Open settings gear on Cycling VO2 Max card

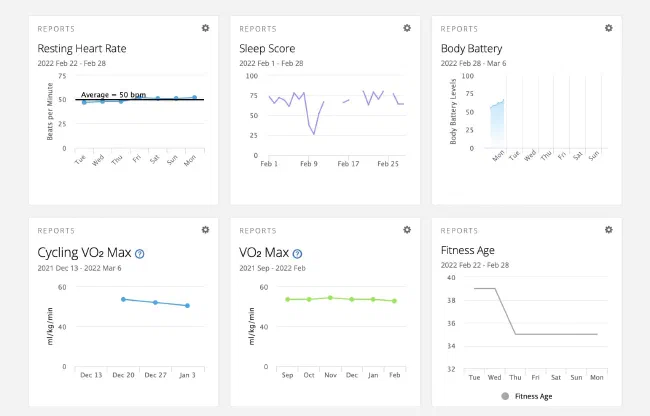pyautogui.click(x=205, y=230)
